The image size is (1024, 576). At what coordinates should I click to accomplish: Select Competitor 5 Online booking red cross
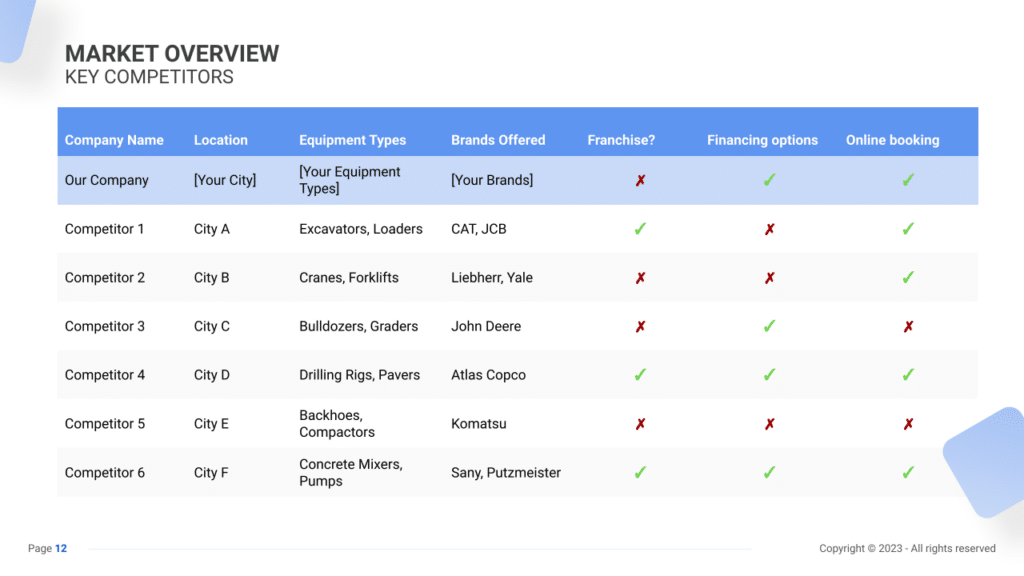[x=908, y=424]
